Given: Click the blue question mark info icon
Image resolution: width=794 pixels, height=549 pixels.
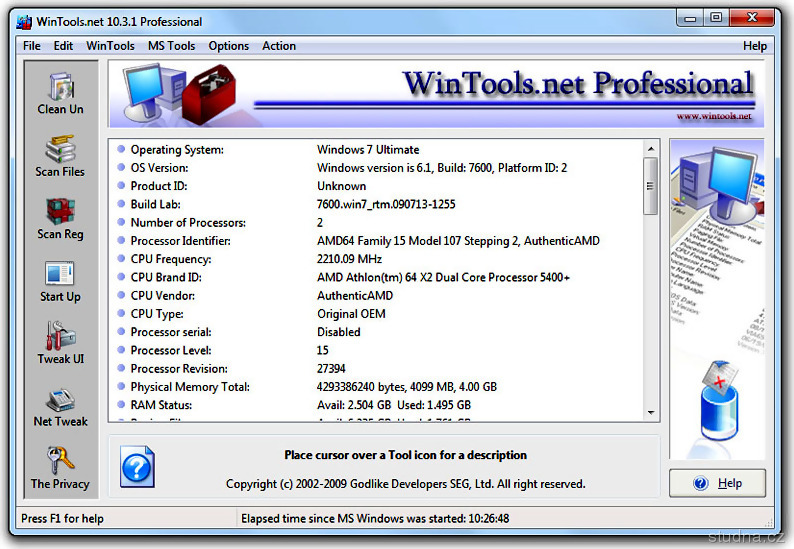Looking at the screenshot, I should coord(137,467).
